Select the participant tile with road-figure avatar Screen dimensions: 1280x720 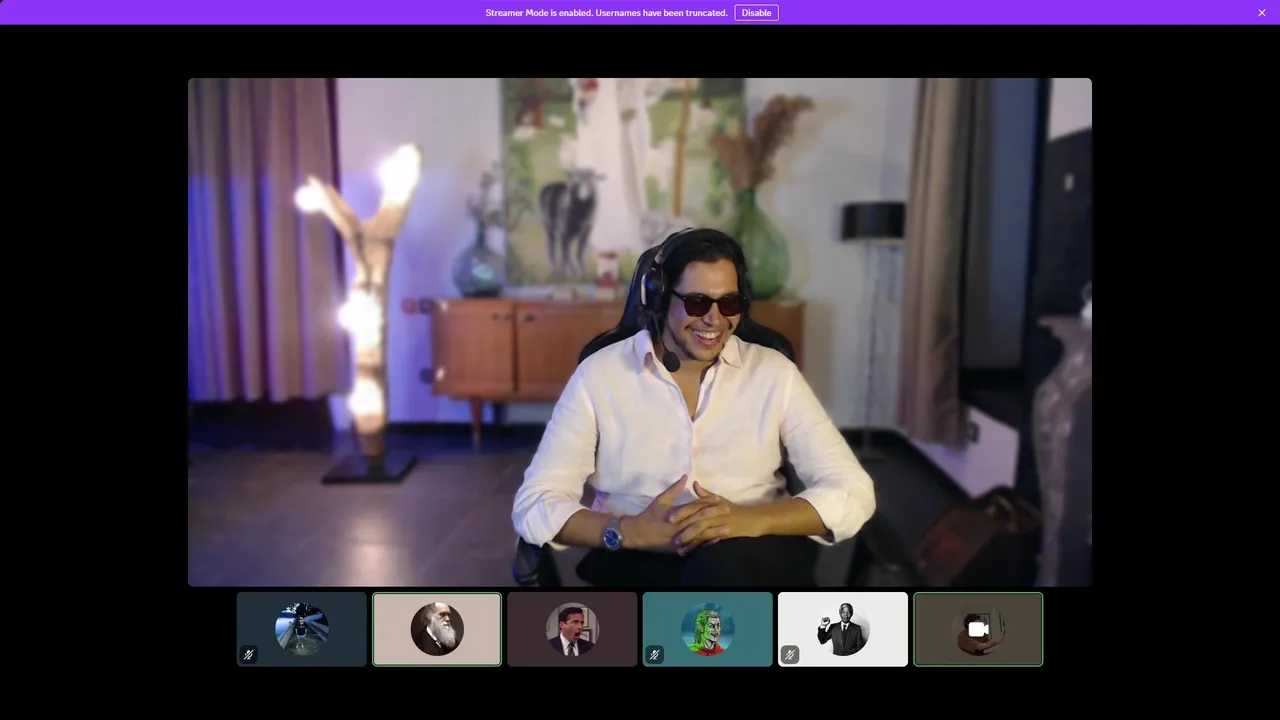tap(302, 629)
